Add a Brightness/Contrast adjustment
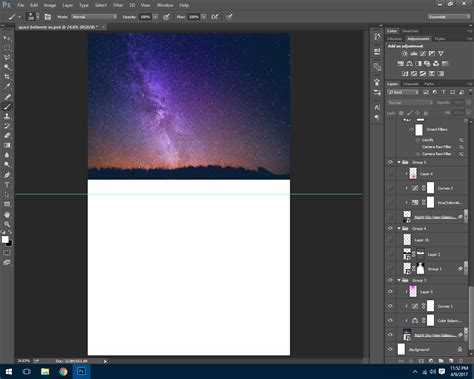474x379 pixels. pyautogui.click(x=405, y=54)
